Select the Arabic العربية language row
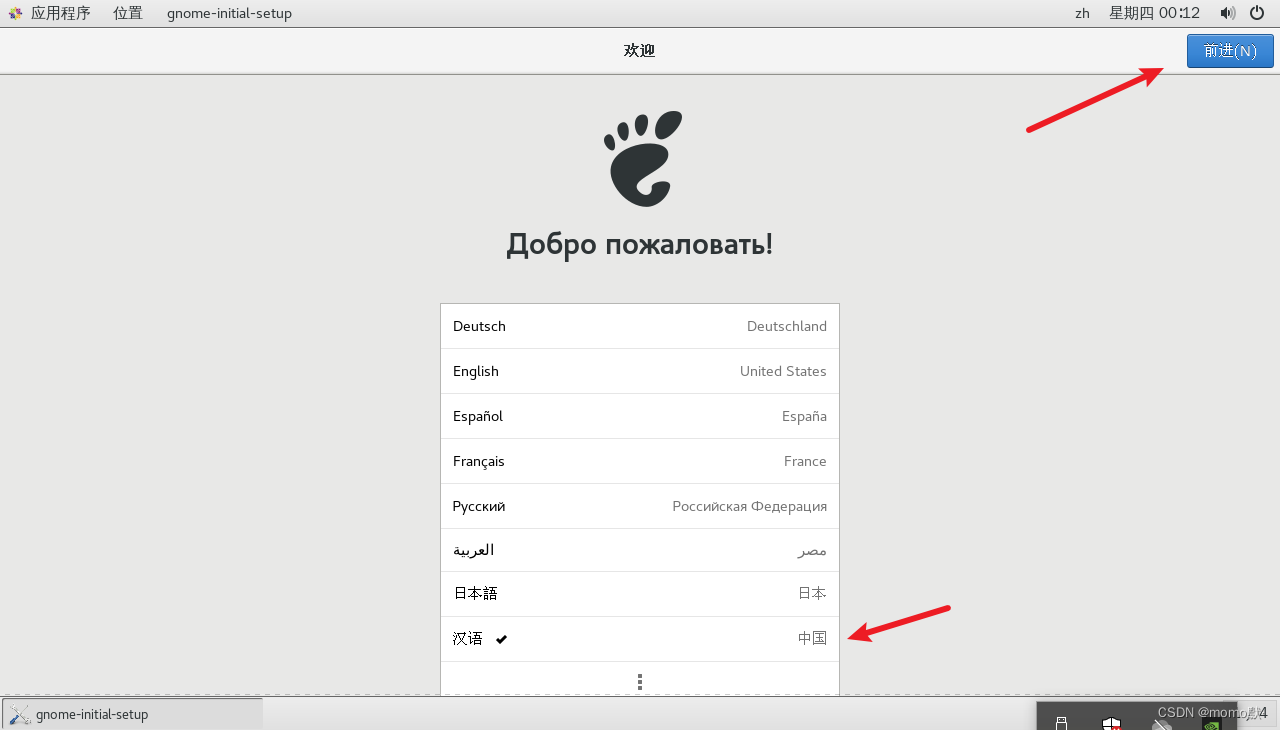Image resolution: width=1280 pixels, height=730 pixels. coord(640,550)
